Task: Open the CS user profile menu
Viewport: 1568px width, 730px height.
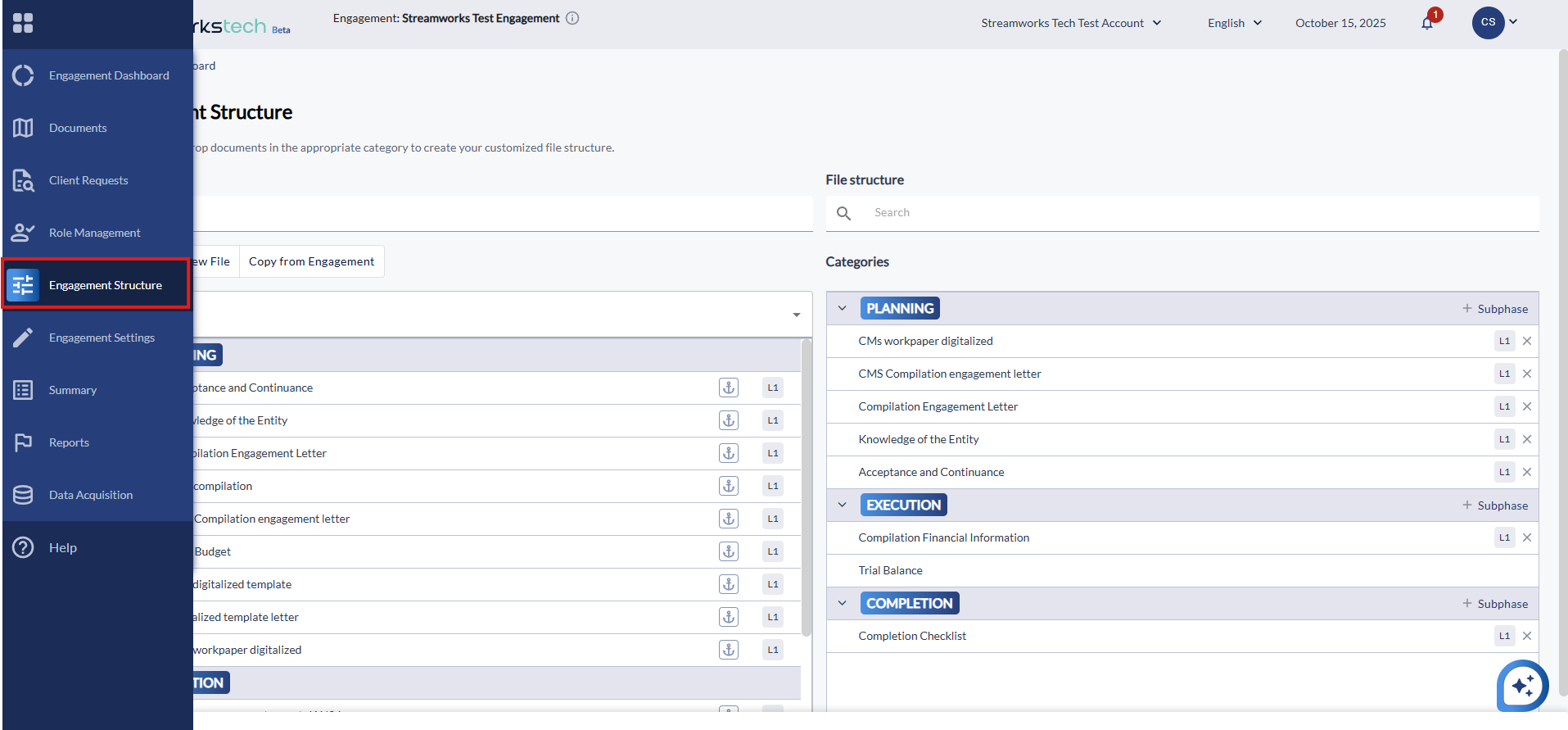Action: [x=1495, y=22]
